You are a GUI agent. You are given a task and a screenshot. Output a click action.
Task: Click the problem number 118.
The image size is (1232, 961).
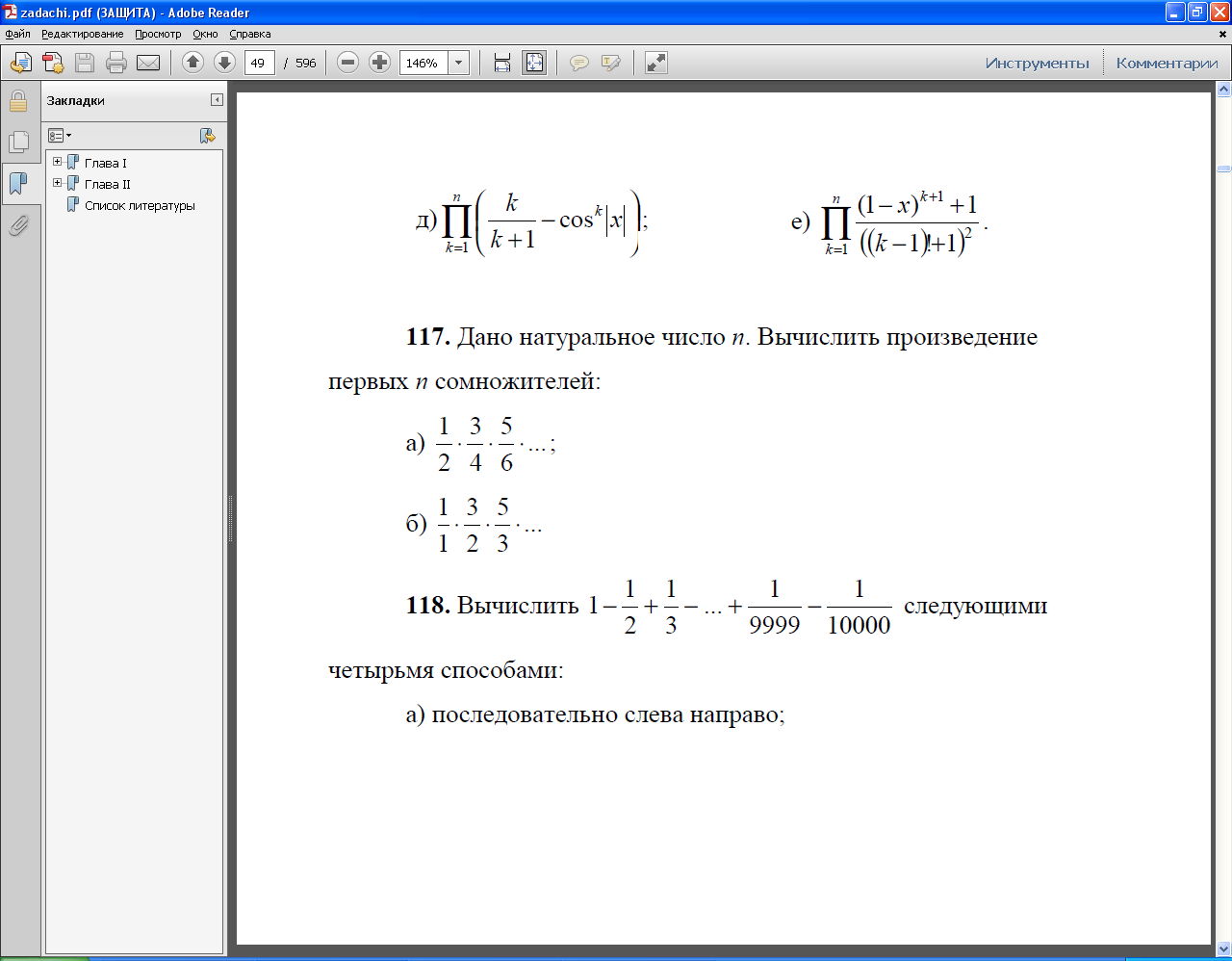(428, 605)
